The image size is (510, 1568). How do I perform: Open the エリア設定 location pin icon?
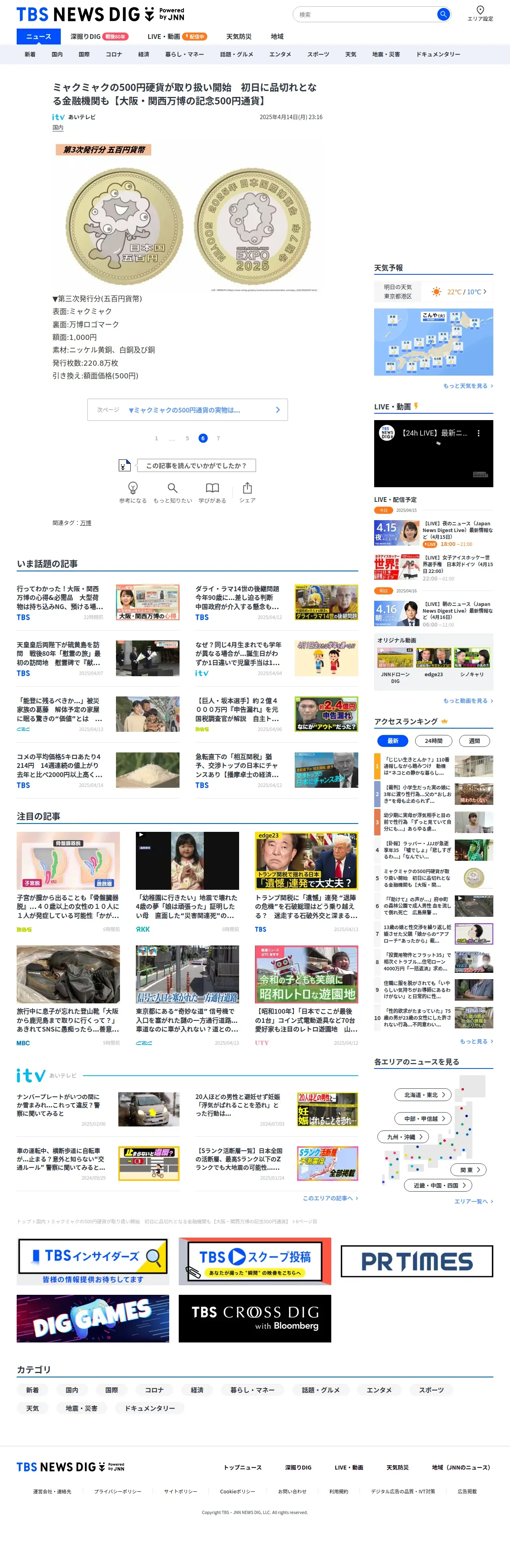coord(480,10)
